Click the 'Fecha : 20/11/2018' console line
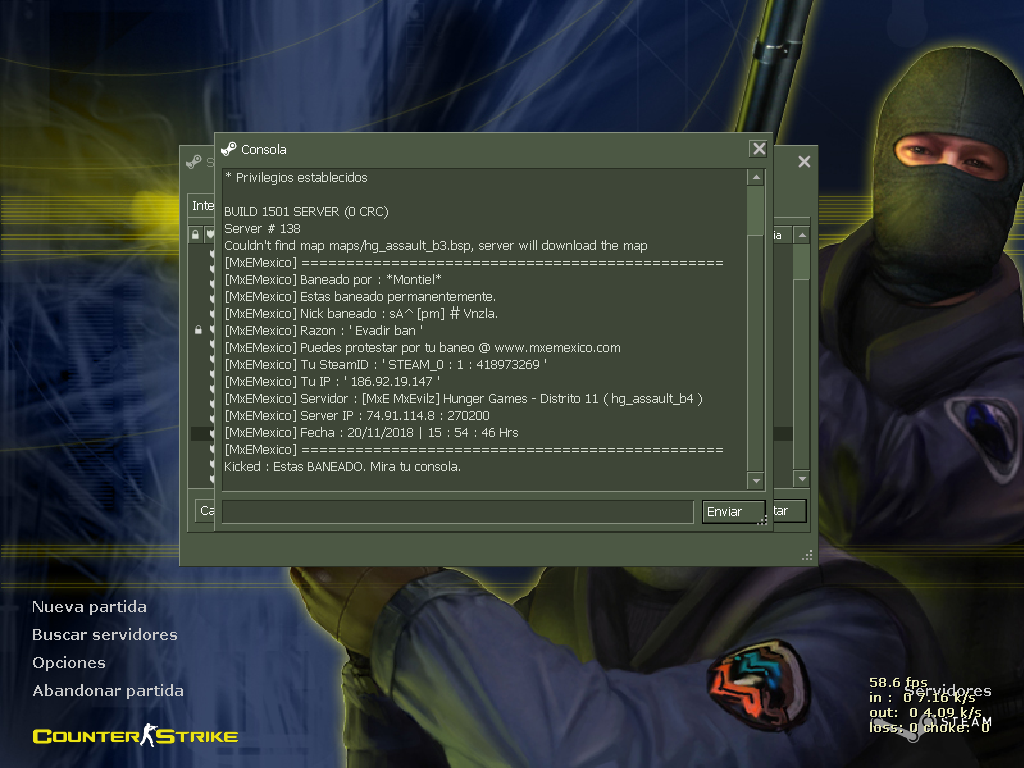 pos(372,432)
